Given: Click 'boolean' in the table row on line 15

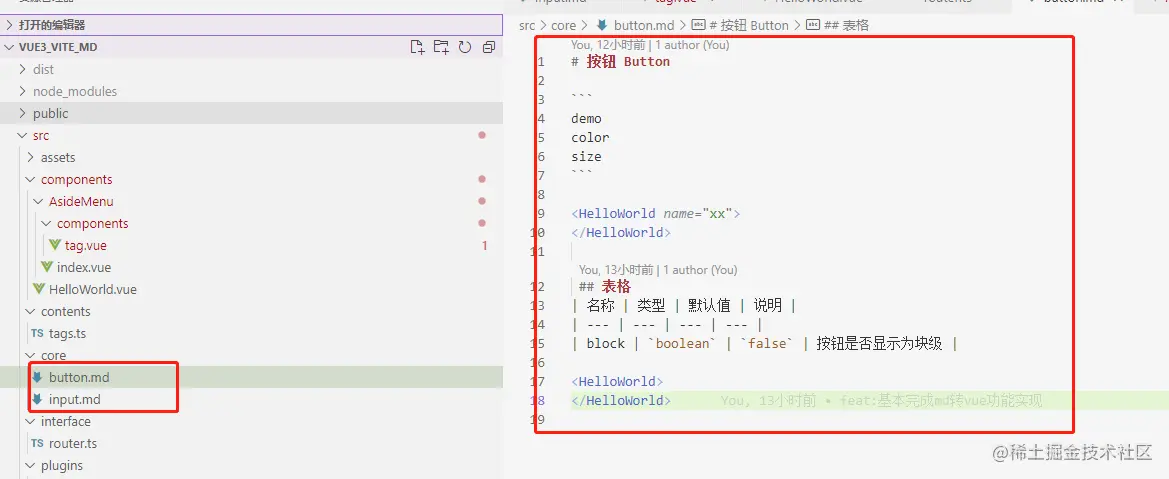Looking at the screenshot, I should (681, 344).
